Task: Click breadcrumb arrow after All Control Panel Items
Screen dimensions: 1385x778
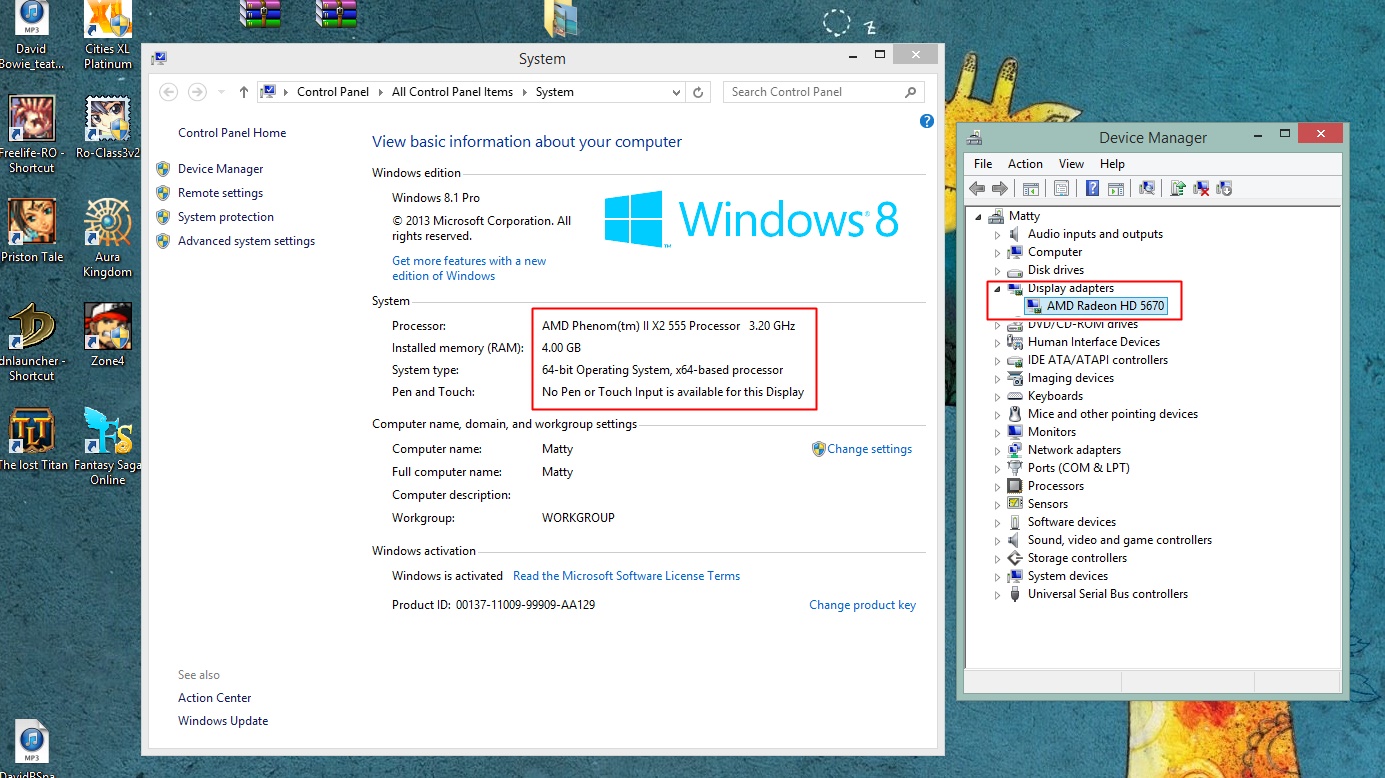Action: (524, 92)
